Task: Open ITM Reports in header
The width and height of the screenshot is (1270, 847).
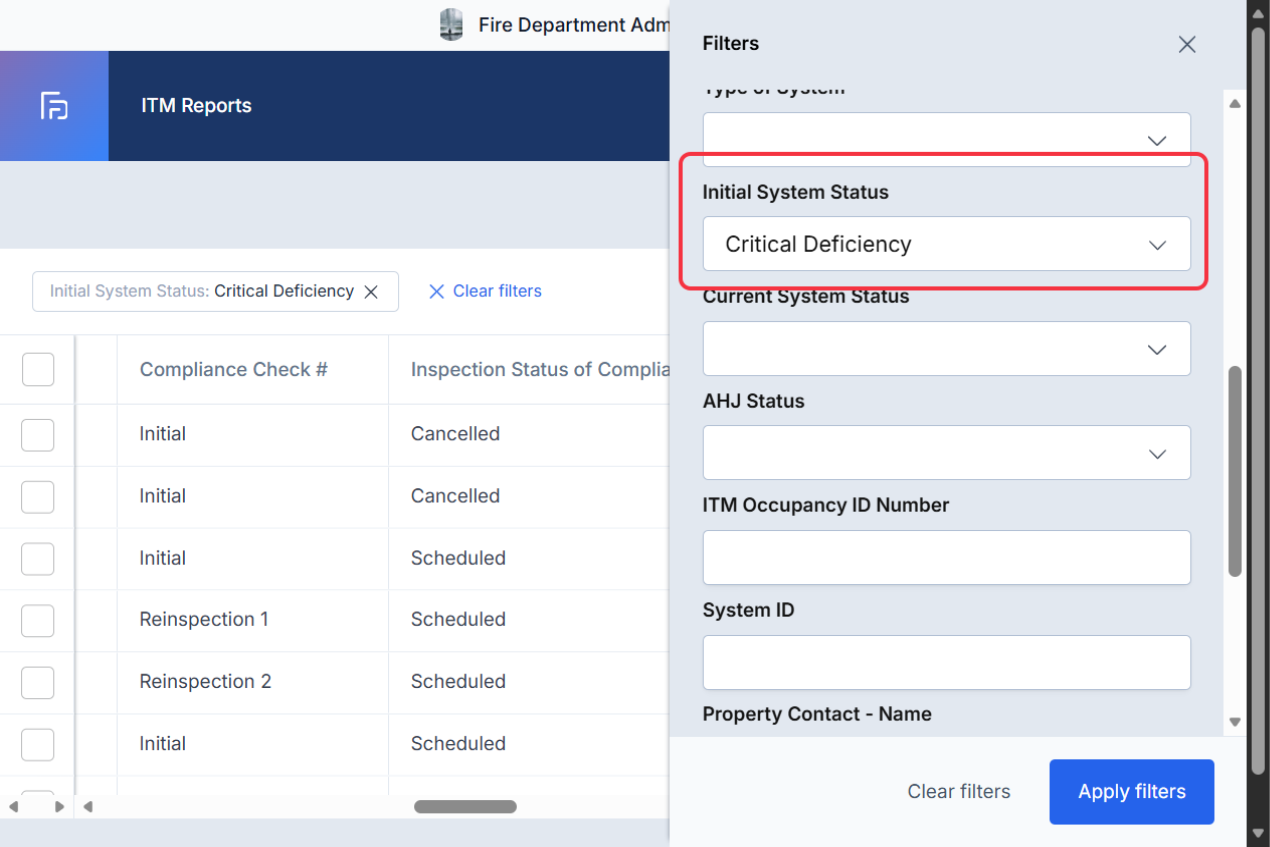Action: (x=196, y=106)
